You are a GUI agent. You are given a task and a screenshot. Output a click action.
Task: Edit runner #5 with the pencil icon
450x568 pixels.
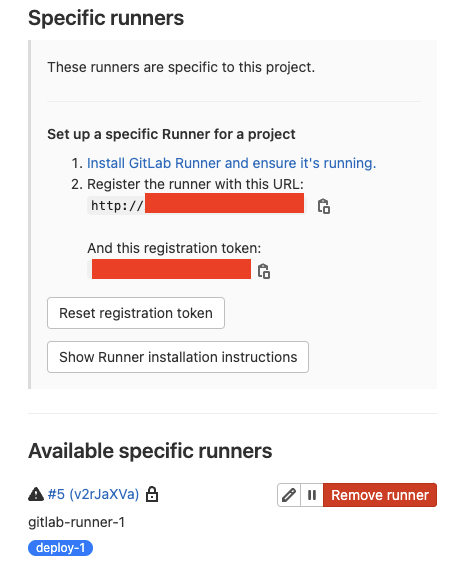coord(289,495)
